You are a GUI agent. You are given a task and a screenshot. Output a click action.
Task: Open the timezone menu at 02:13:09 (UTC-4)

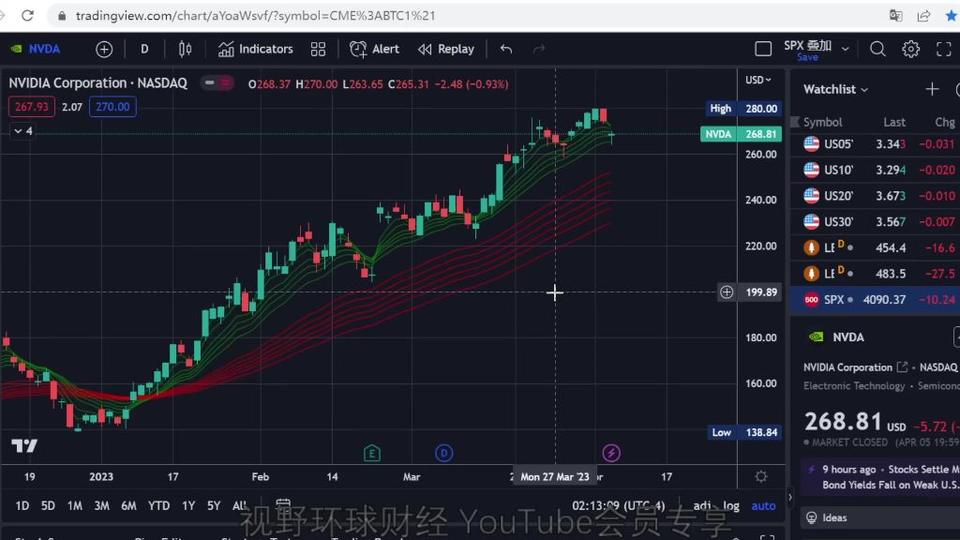[618, 506]
